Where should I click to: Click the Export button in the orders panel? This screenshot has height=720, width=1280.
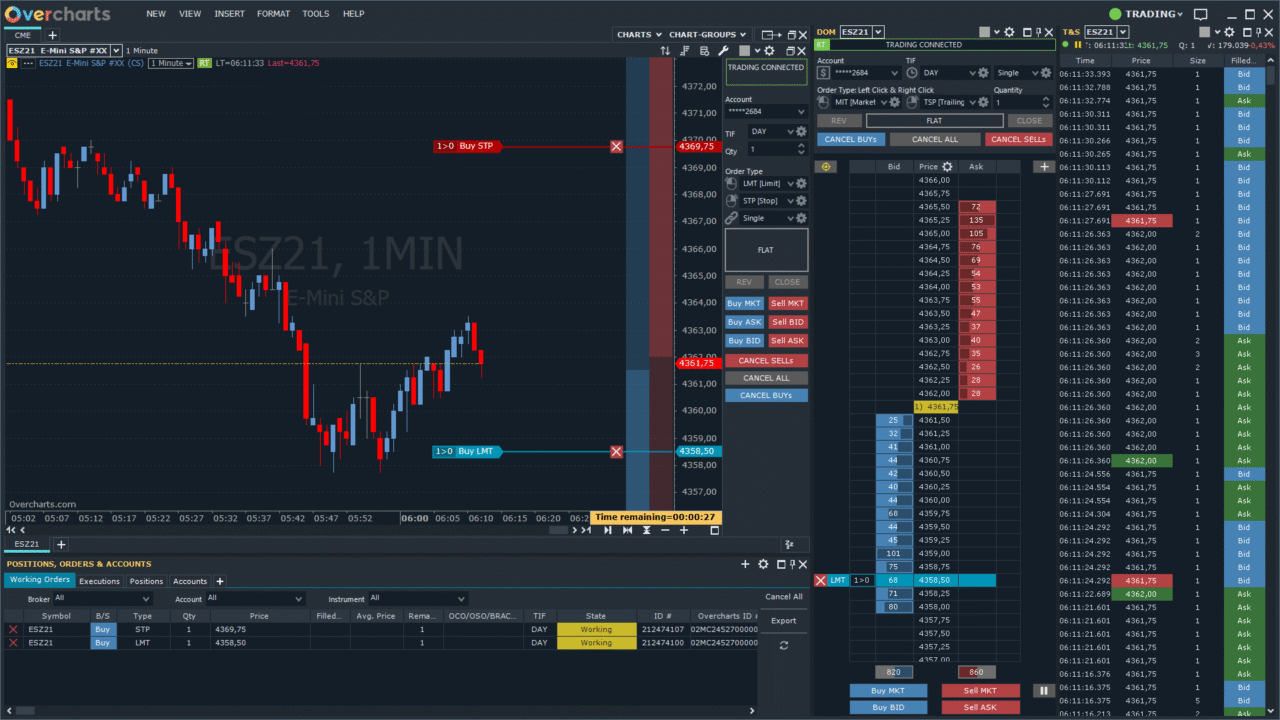coord(783,620)
